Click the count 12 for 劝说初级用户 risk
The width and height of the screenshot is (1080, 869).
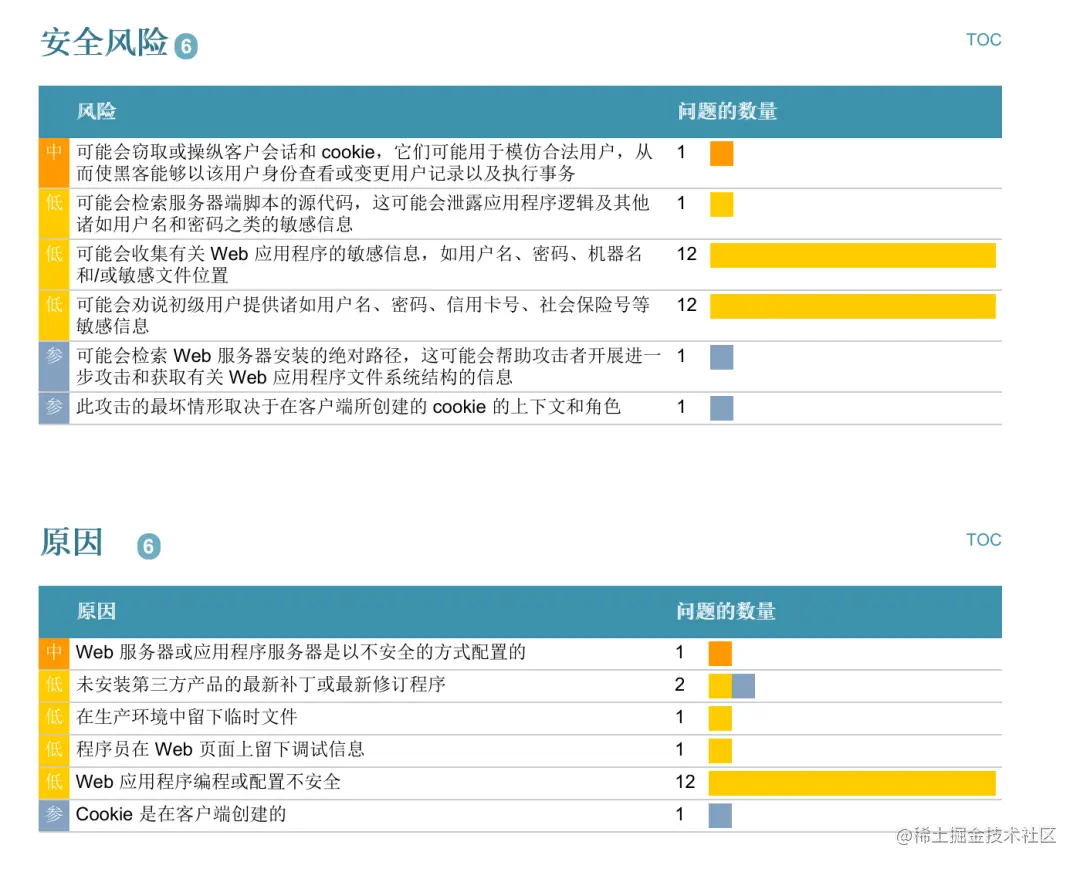687,305
